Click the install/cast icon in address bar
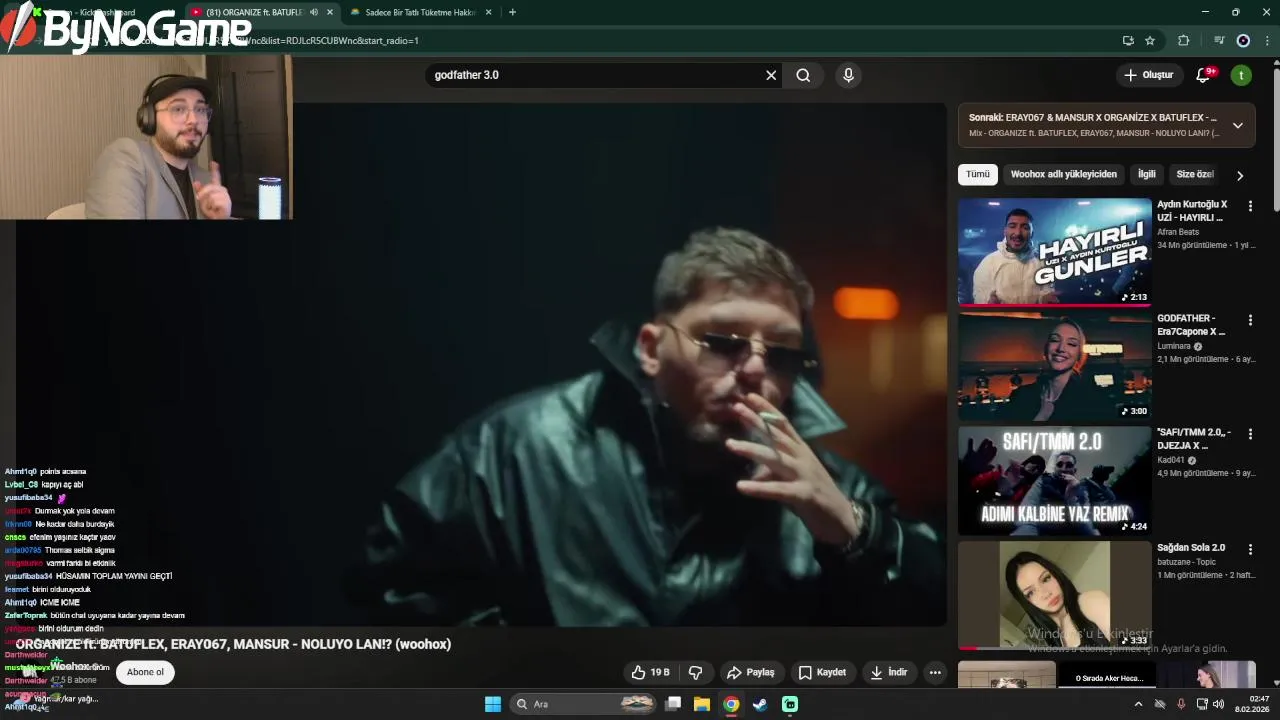1280x720 pixels. [1128, 41]
